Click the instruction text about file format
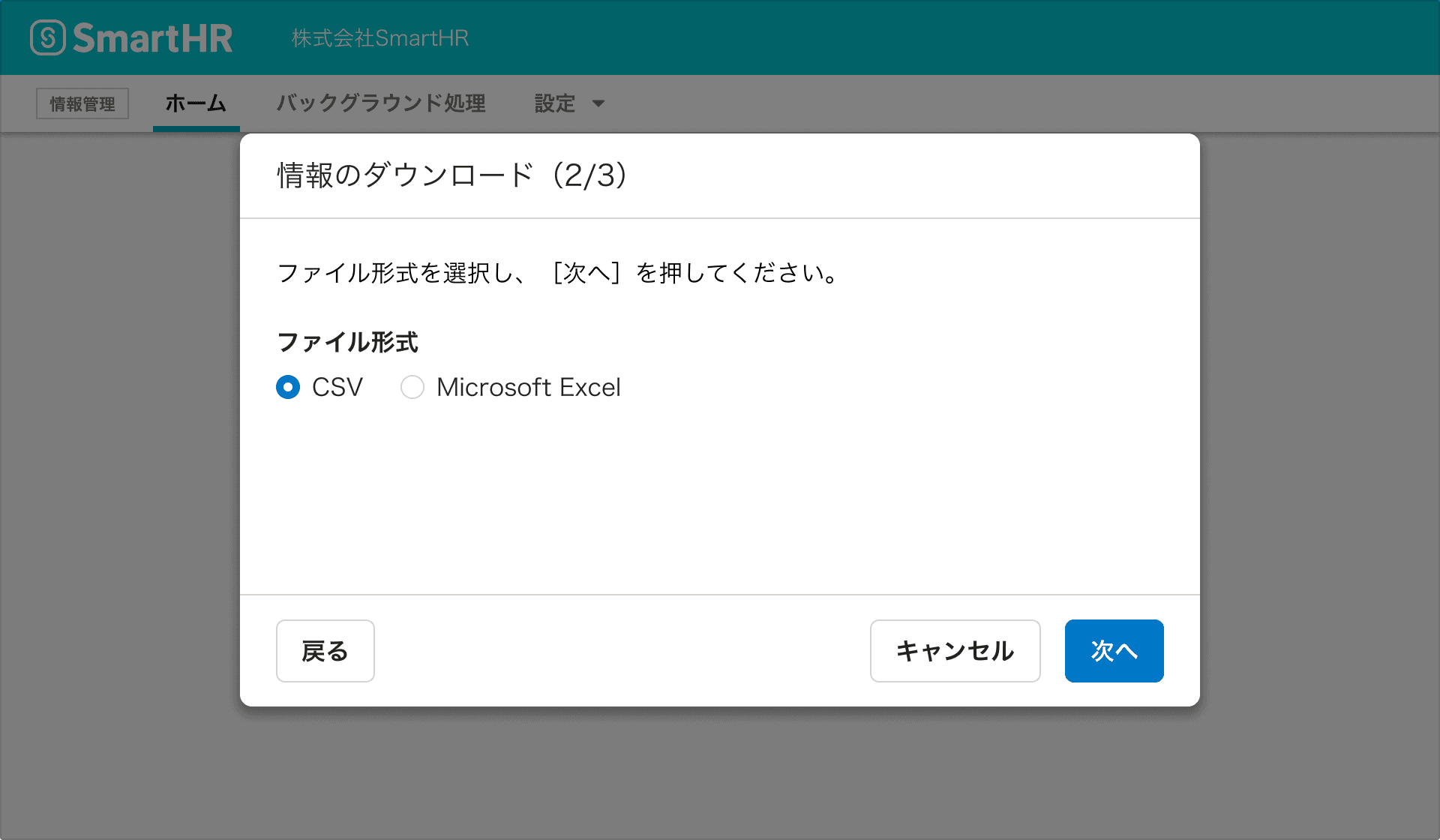The width and height of the screenshot is (1440, 840). [557, 273]
